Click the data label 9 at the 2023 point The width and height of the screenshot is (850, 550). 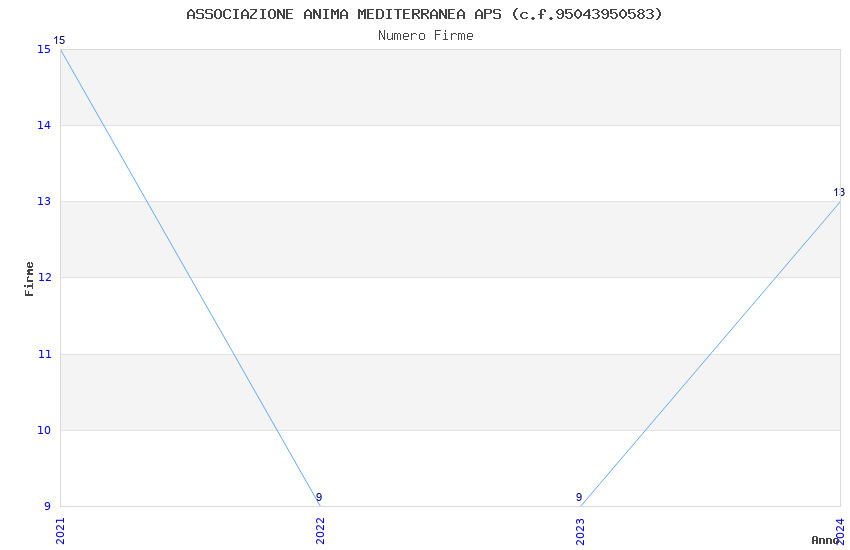[579, 497]
